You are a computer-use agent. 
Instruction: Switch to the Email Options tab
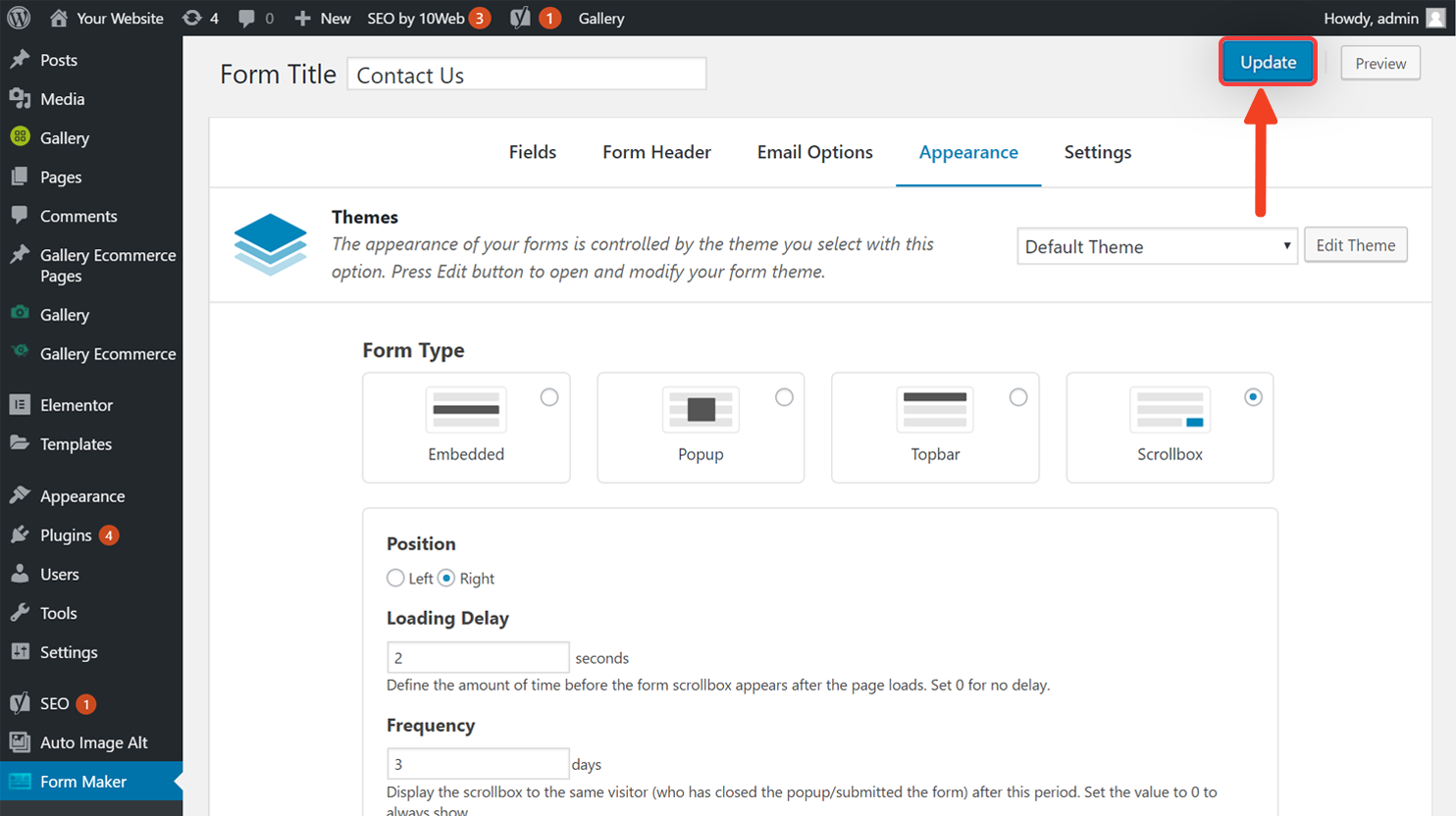pyautogui.click(x=814, y=152)
